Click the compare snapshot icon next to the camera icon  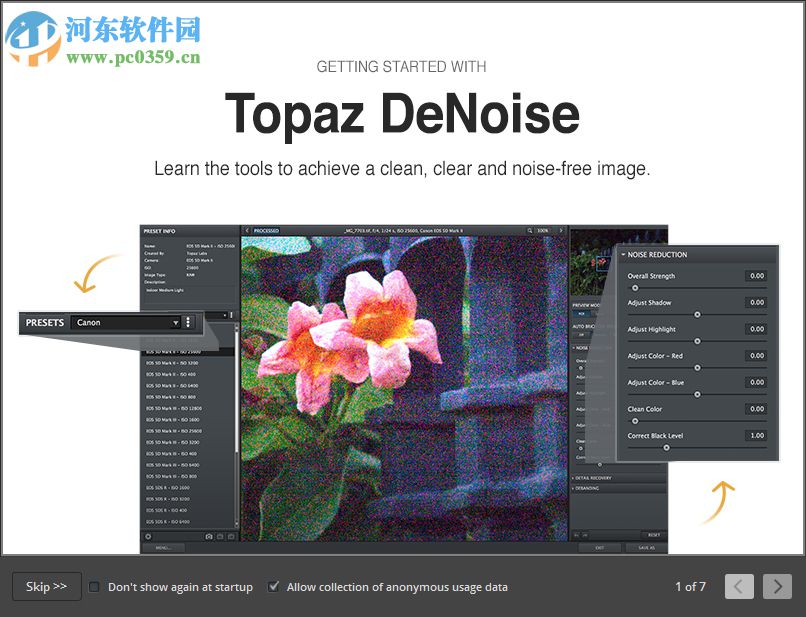click(x=220, y=537)
